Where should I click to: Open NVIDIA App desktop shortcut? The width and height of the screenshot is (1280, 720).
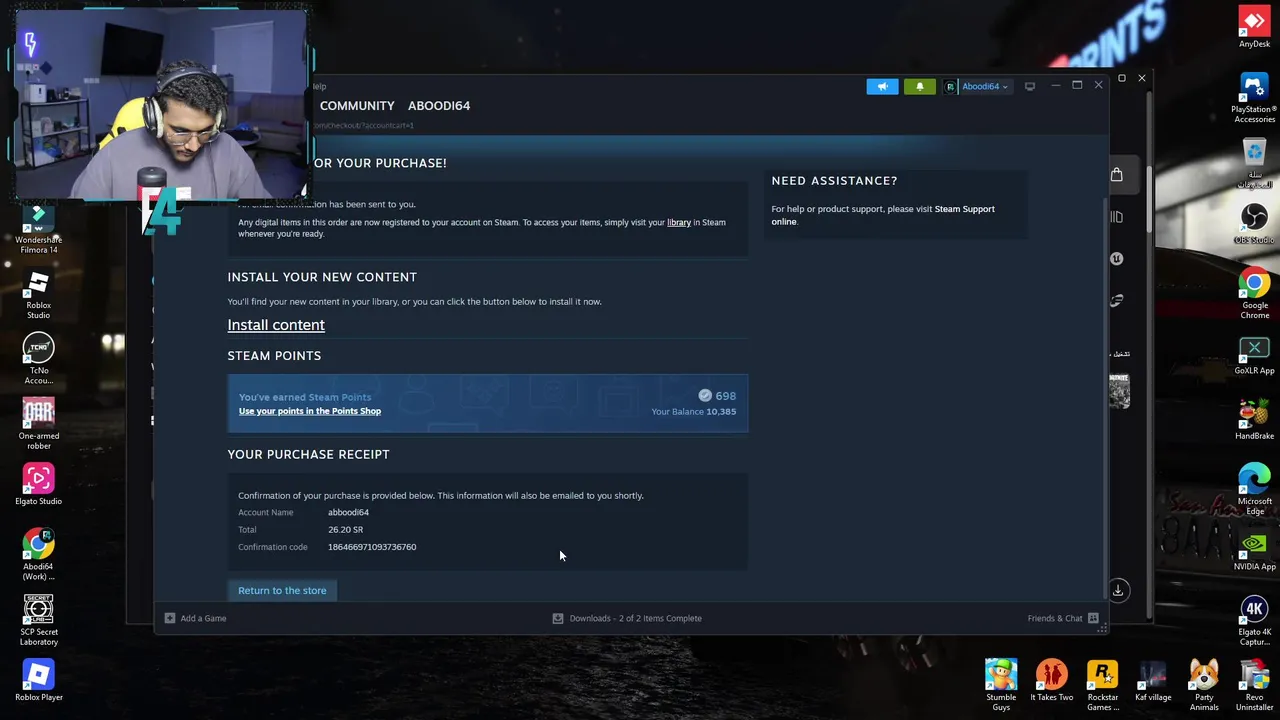pyautogui.click(x=1254, y=550)
